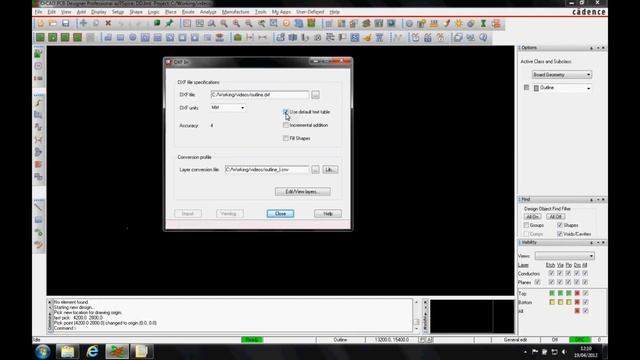Viewport: 640px width, 360px height.
Task: Click All Off in Find filter
Action: (556, 217)
